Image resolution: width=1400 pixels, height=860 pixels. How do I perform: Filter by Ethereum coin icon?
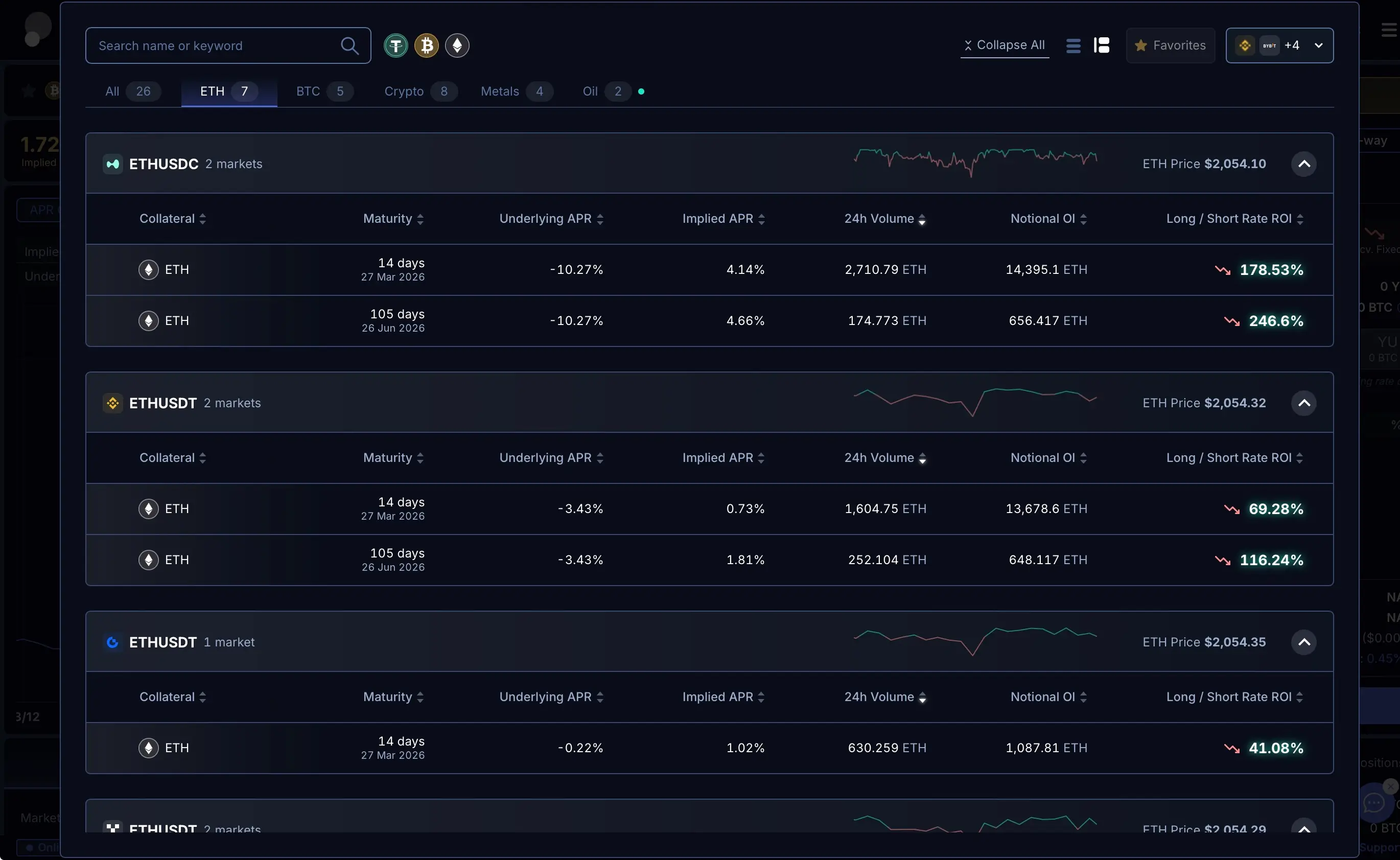(457, 45)
